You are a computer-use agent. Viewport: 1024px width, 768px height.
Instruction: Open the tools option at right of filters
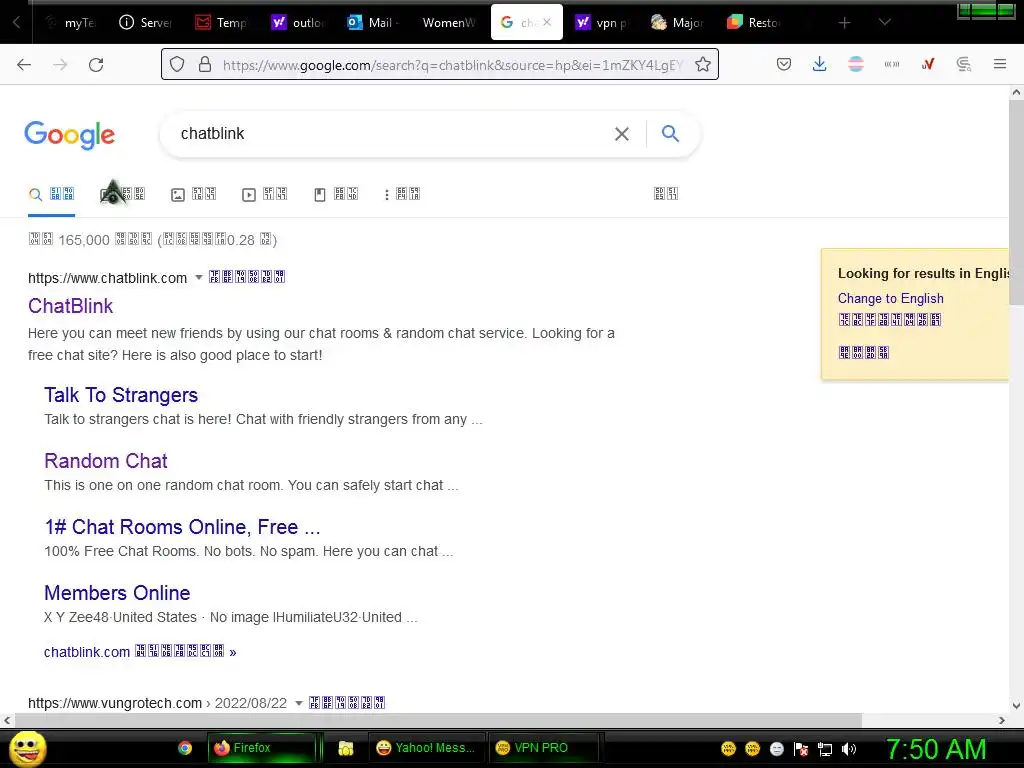click(x=666, y=194)
